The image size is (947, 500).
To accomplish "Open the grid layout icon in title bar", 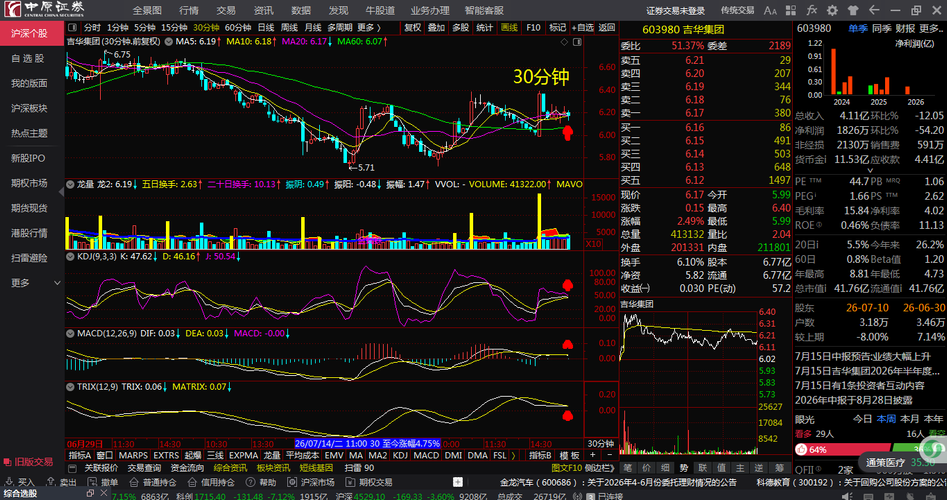I will (x=791, y=10).
